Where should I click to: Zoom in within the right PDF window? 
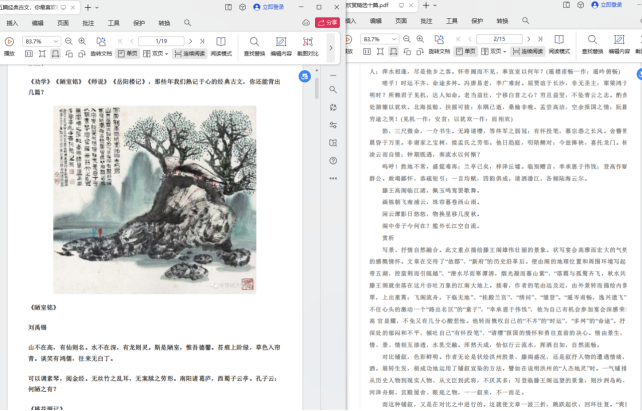420,39
